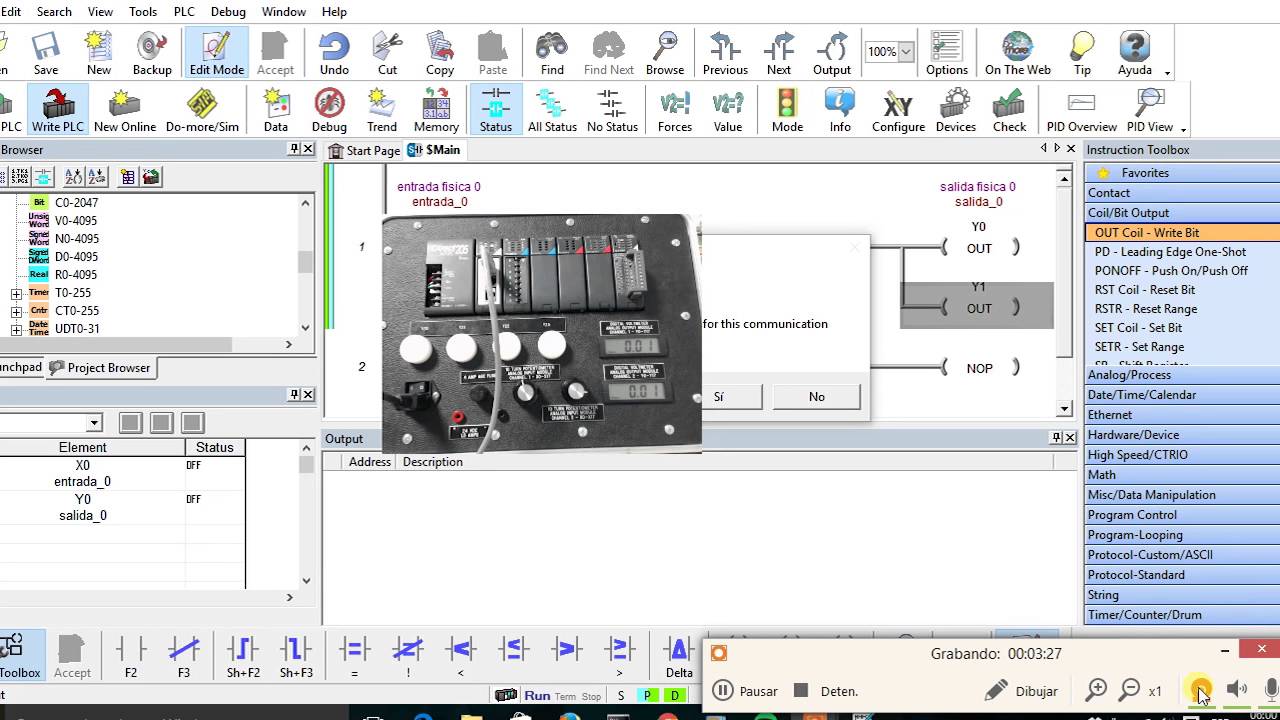Expand the Analog/Process toolbox category
The width and height of the screenshot is (1280, 720).
click(x=1182, y=375)
